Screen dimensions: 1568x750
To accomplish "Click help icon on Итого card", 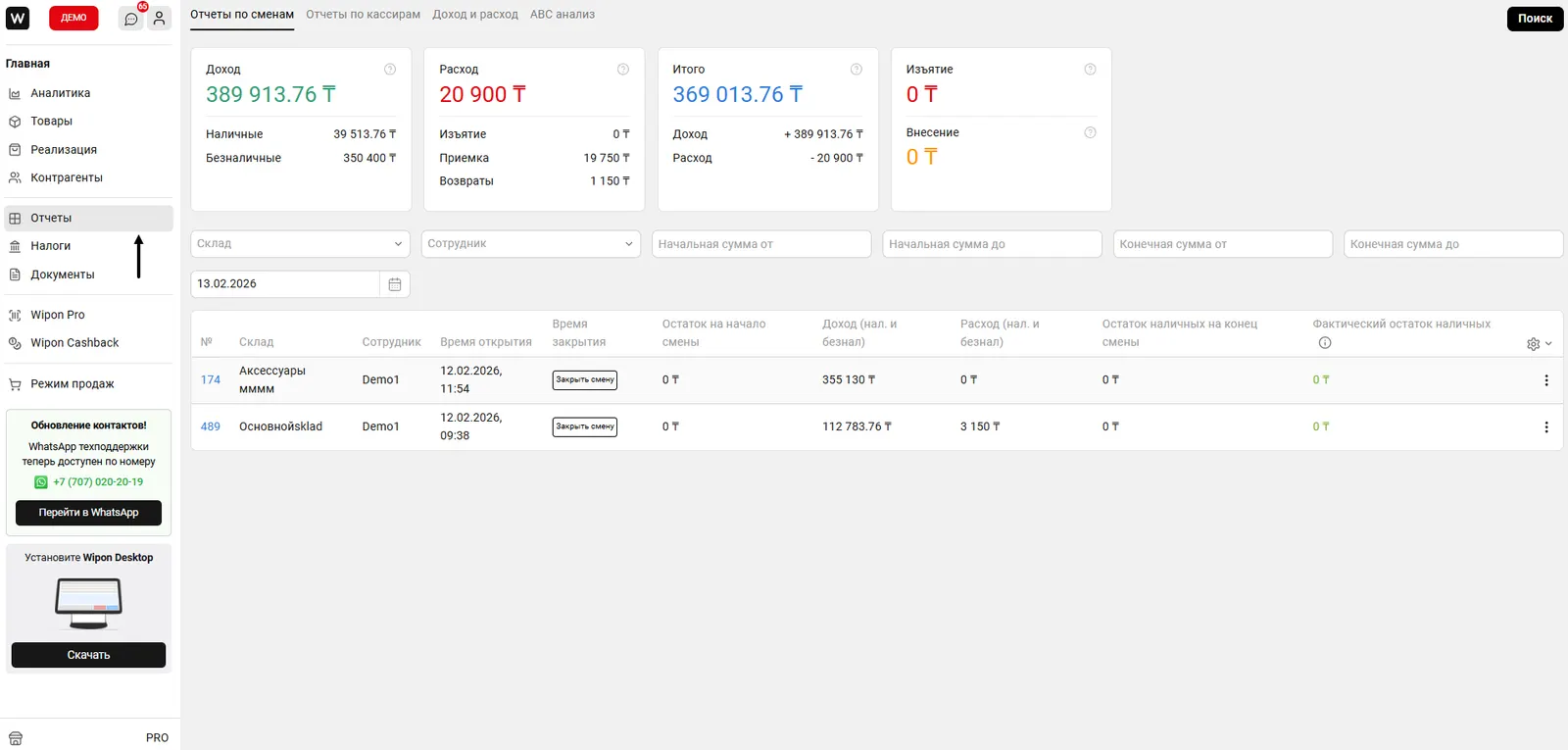I will (x=857, y=70).
